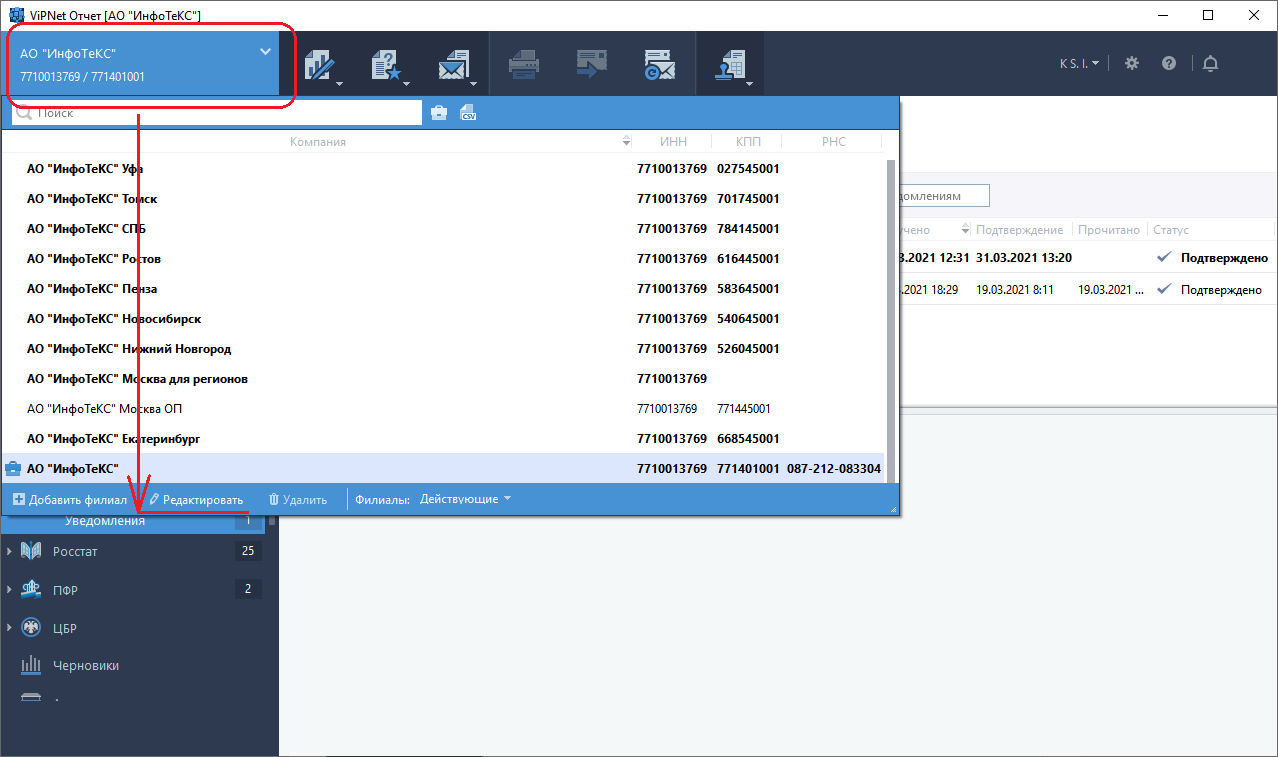The height and width of the screenshot is (757, 1278).
Task: Open the create report toolbar icon
Action: 318,64
